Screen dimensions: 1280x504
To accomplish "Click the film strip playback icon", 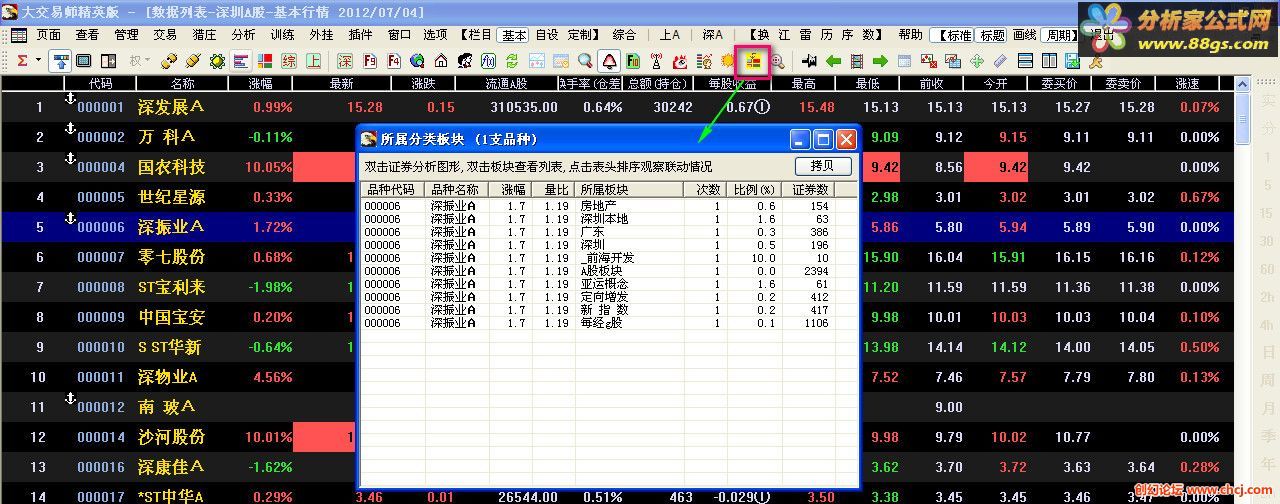I will [857, 61].
